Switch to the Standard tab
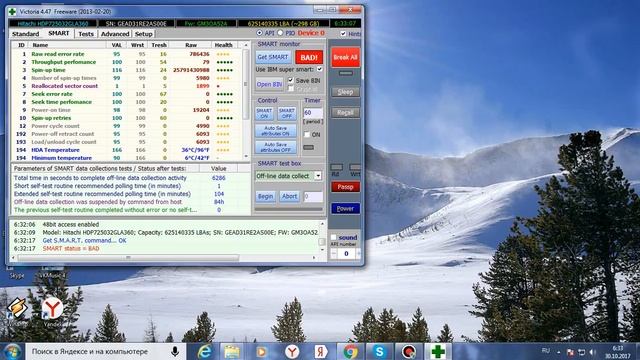This screenshot has width=640, height=360. (26, 34)
